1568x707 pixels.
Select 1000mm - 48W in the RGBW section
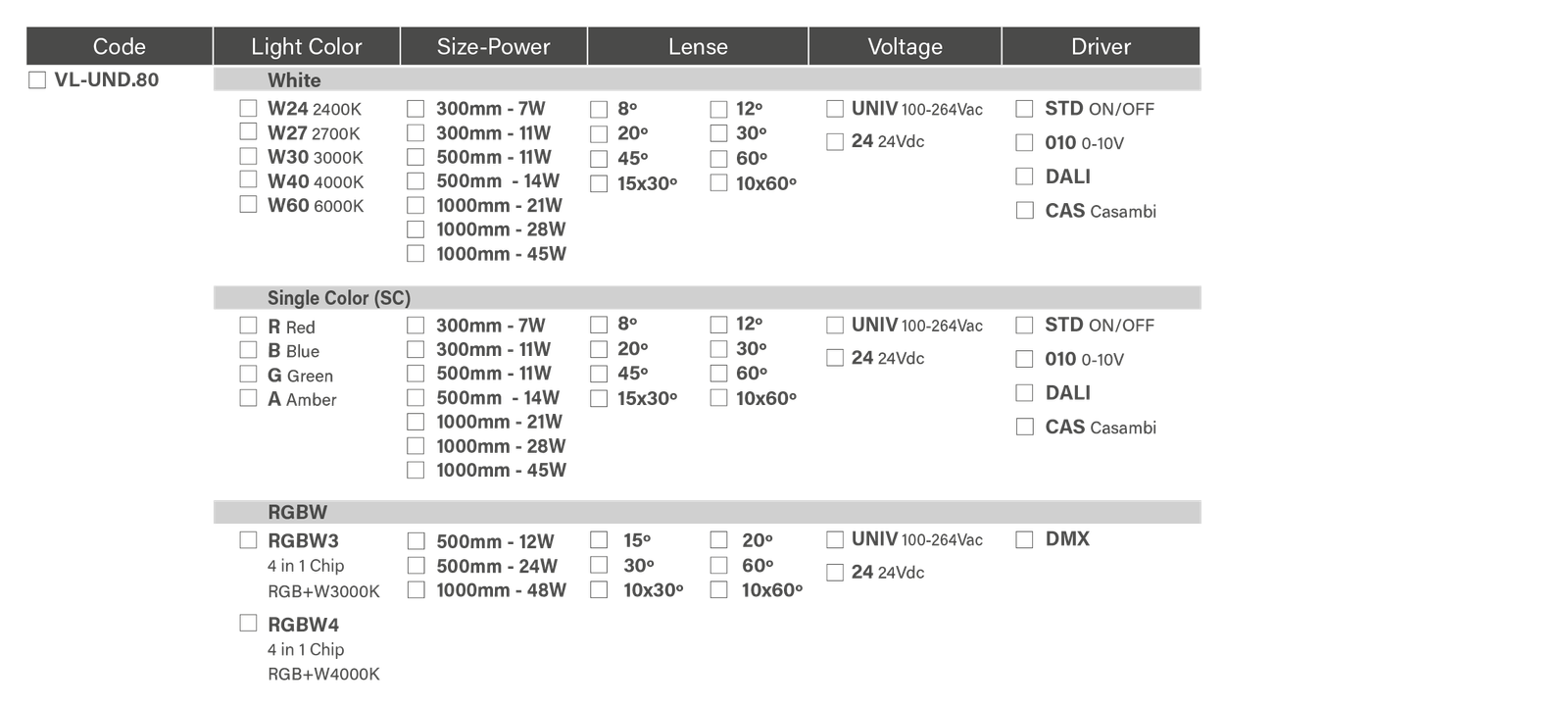[x=416, y=590]
